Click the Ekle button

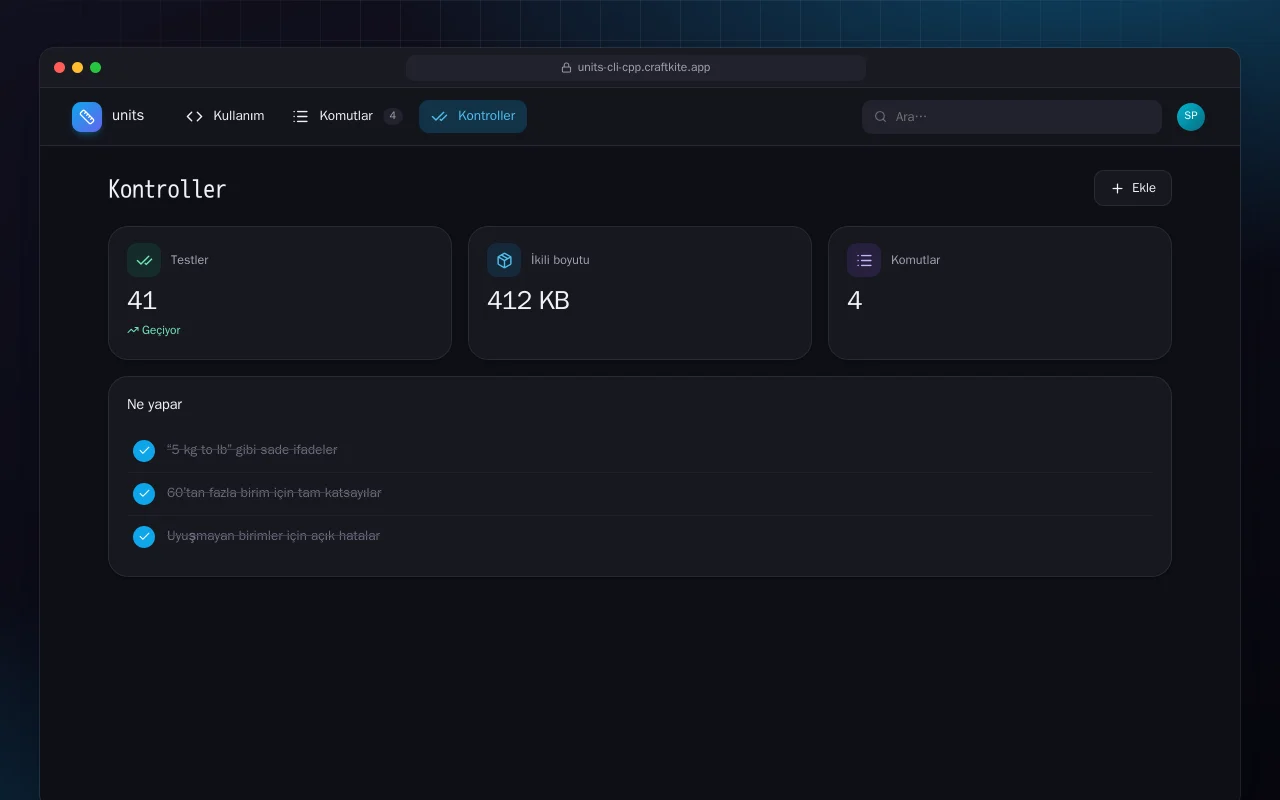[1133, 188]
